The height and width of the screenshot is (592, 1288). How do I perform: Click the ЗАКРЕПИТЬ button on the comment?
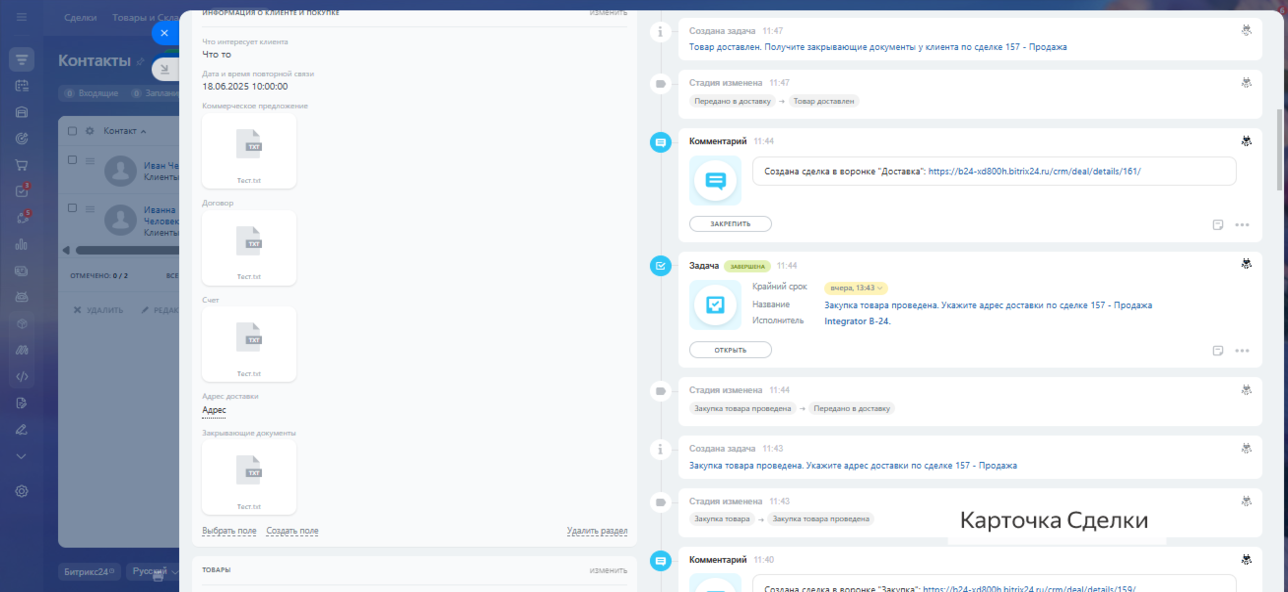730,224
